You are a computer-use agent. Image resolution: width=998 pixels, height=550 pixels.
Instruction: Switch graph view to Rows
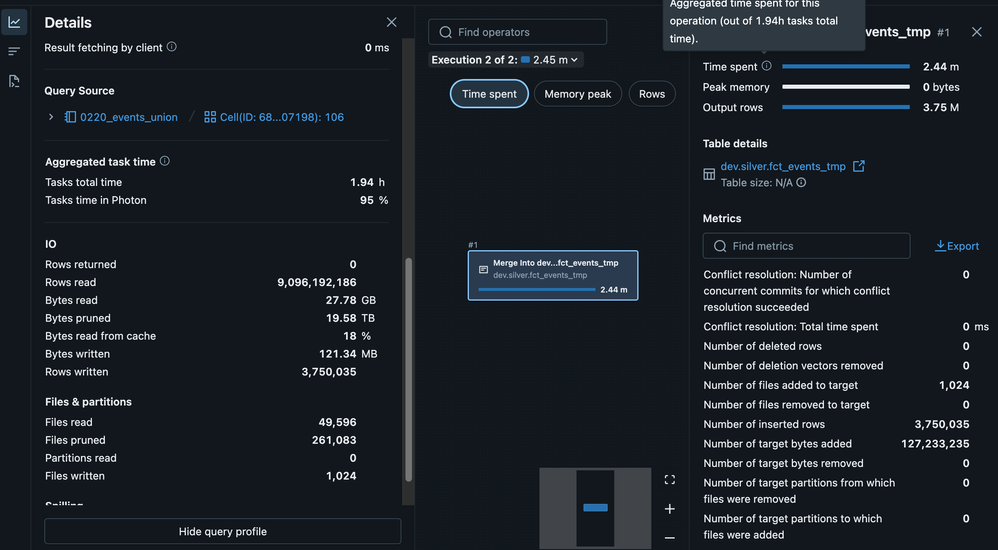coord(651,94)
